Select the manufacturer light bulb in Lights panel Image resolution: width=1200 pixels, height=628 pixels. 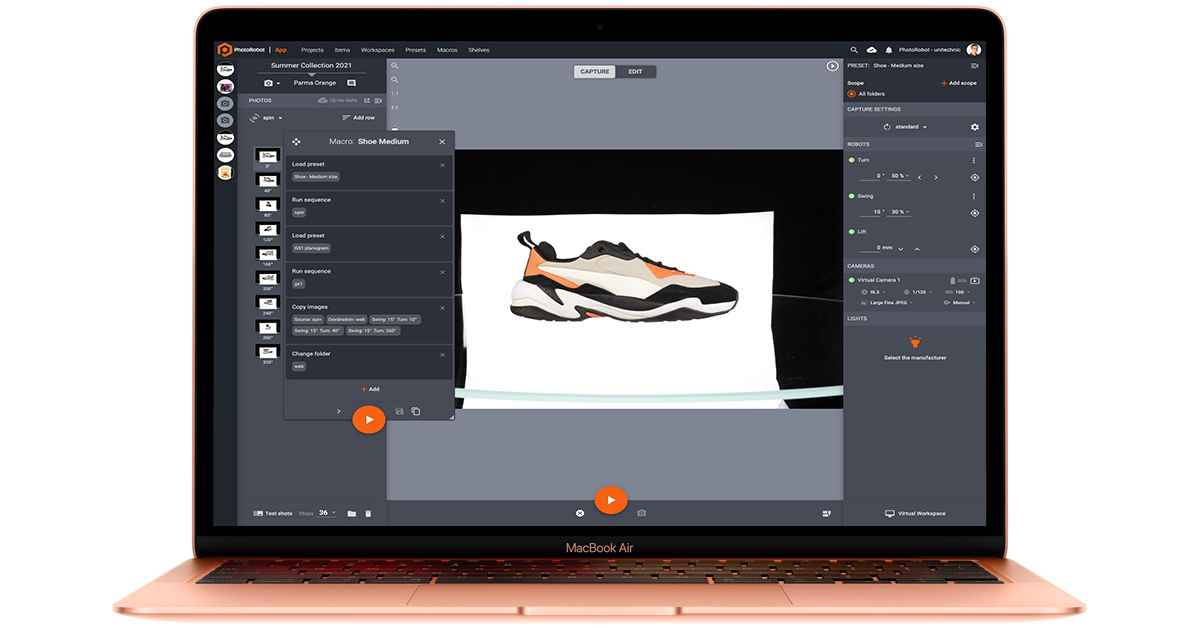(x=915, y=341)
